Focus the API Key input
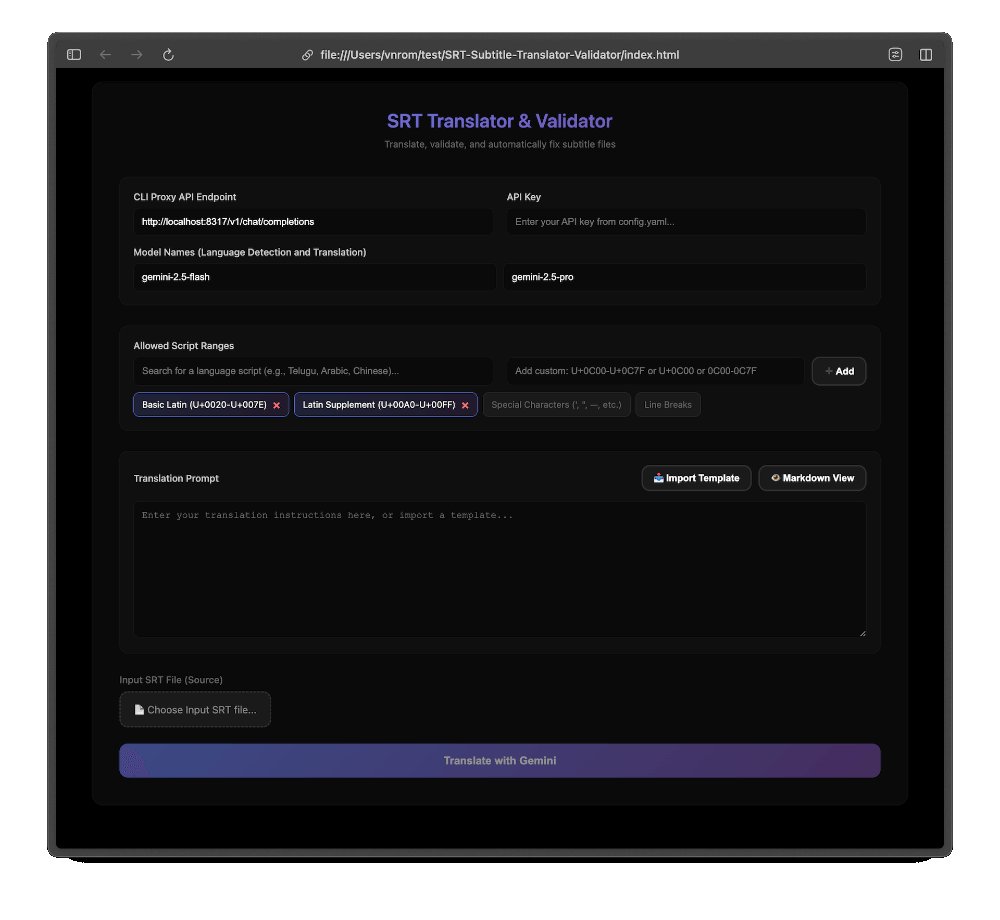Screen dimensions: 1000x920 point(686,222)
